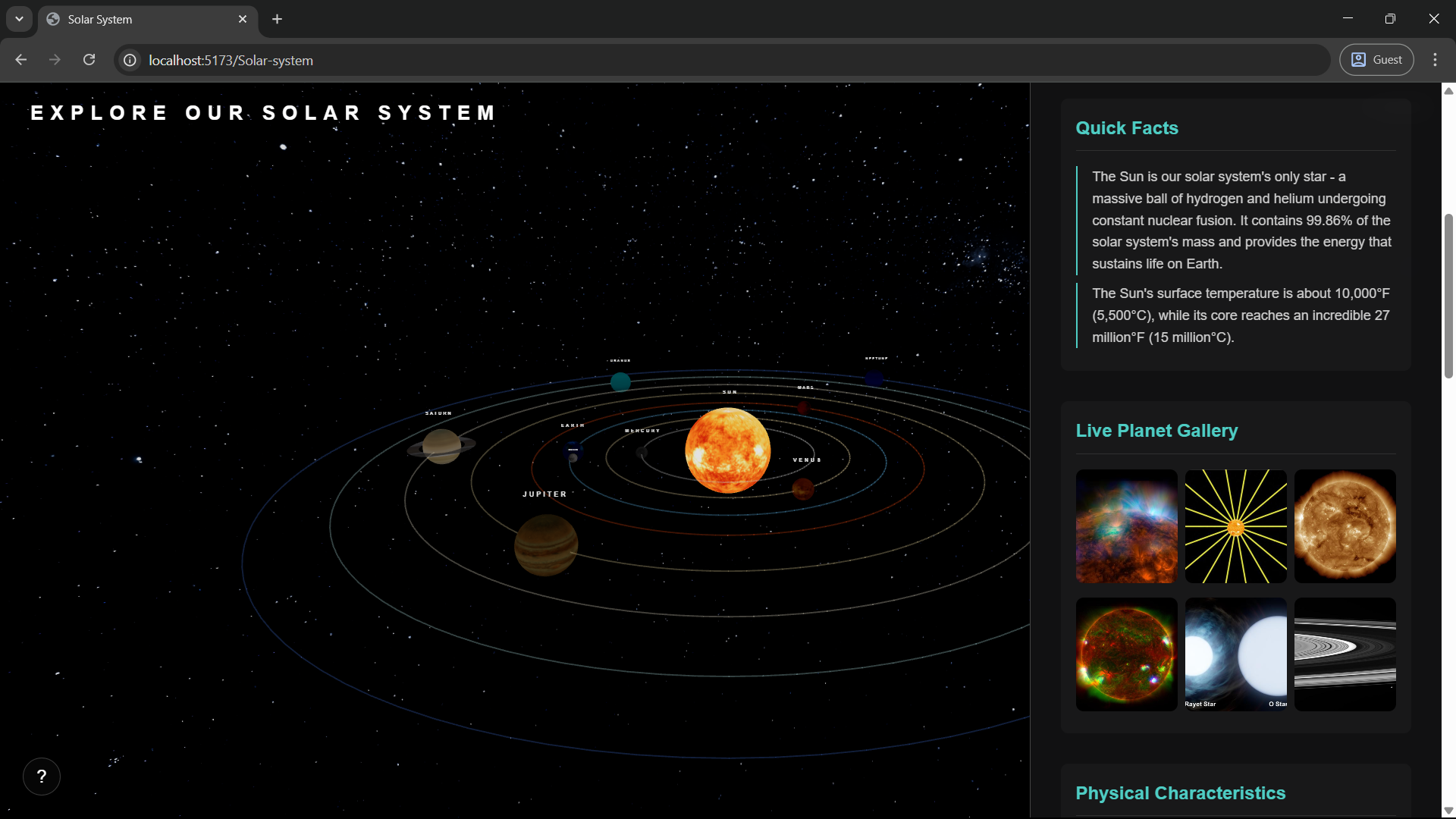Click the help question mark button

[x=42, y=777]
